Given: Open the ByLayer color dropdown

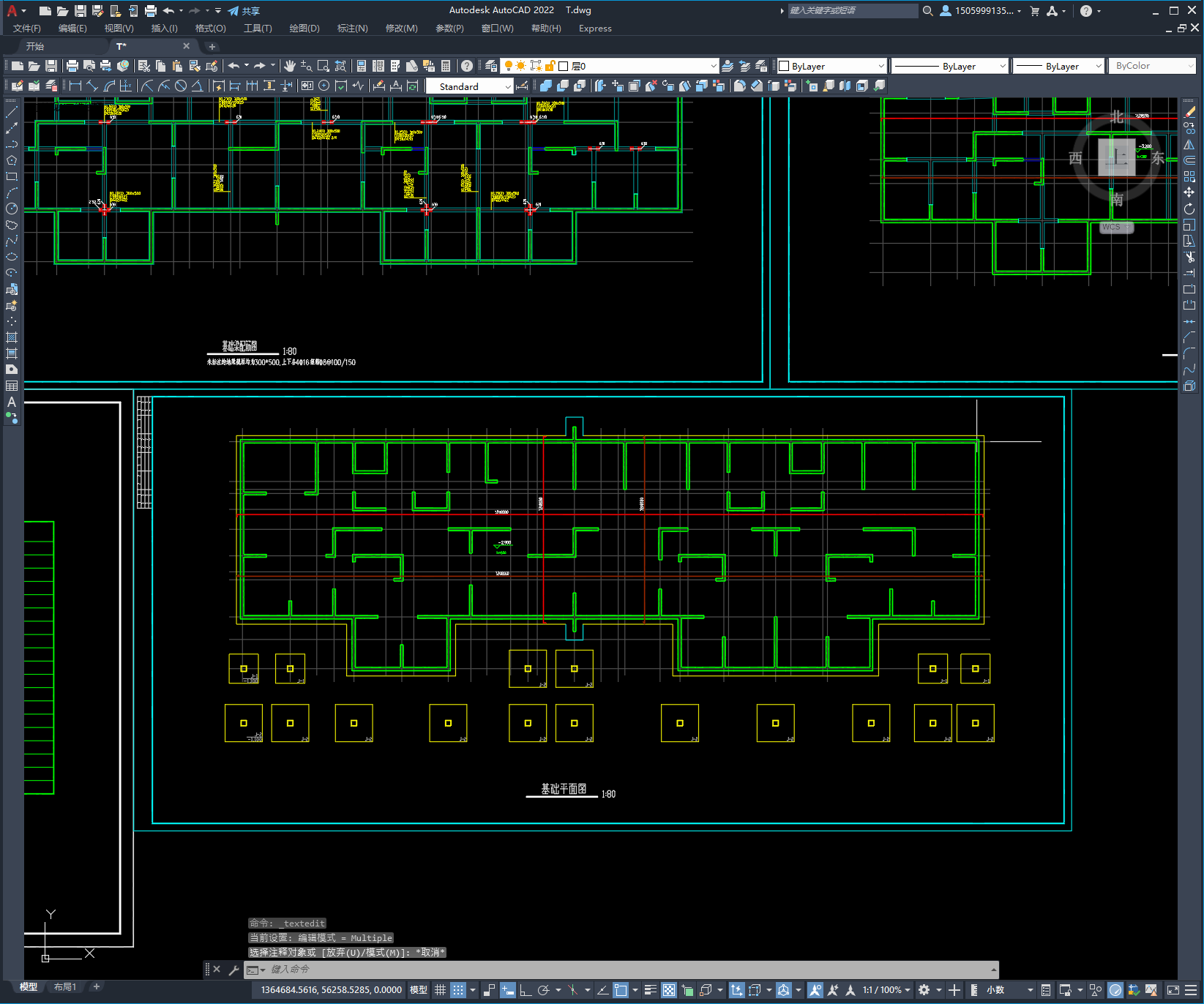Looking at the screenshot, I should [x=880, y=66].
